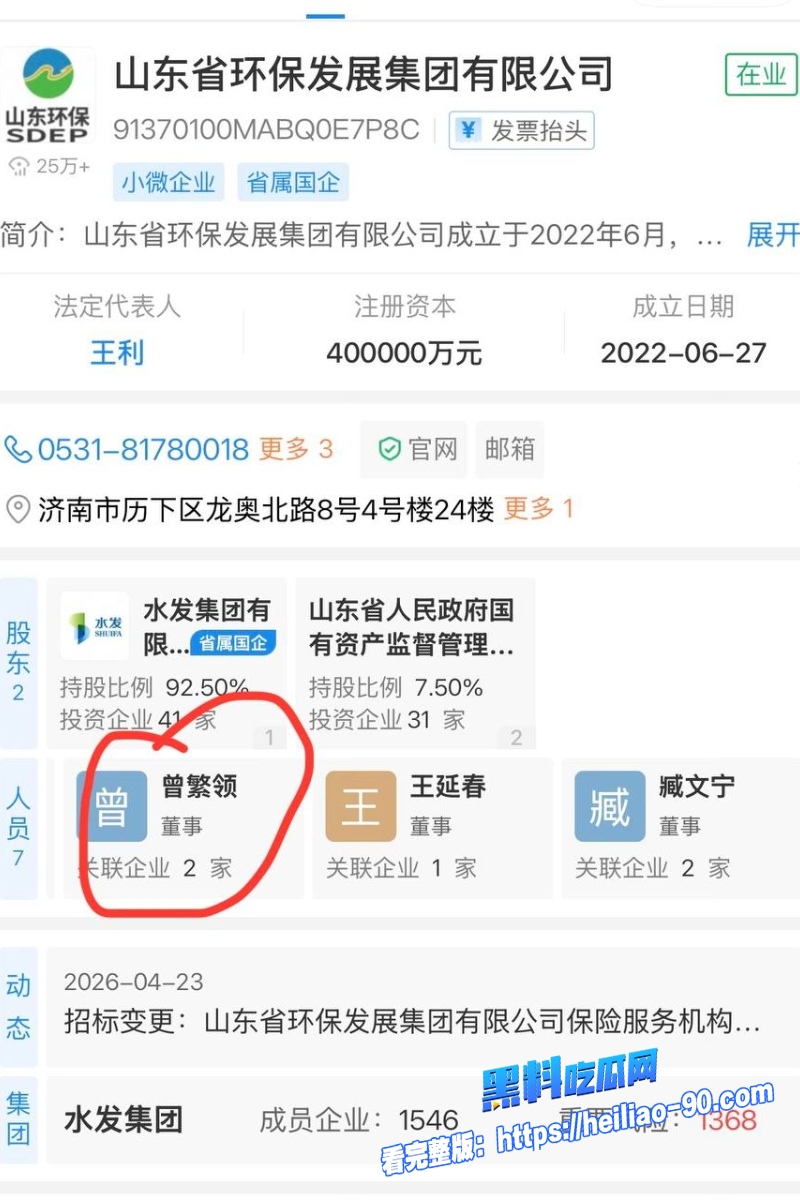800x1200 pixels.
Task: Tap 投资企业 31 家 text
Action: (x=387, y=719)
